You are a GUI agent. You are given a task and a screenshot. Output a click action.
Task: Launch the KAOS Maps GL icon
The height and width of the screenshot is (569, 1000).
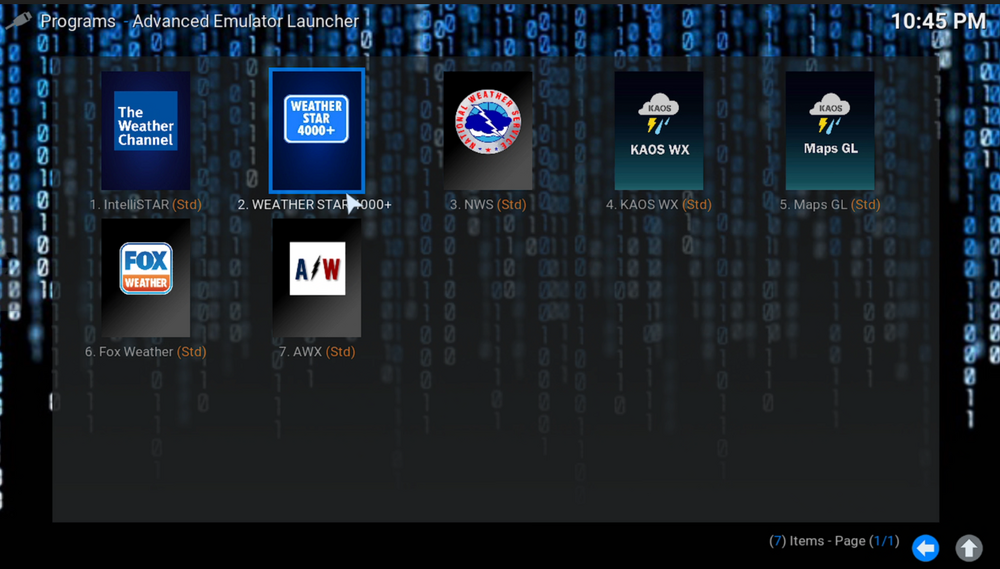[x=830, y=129]
